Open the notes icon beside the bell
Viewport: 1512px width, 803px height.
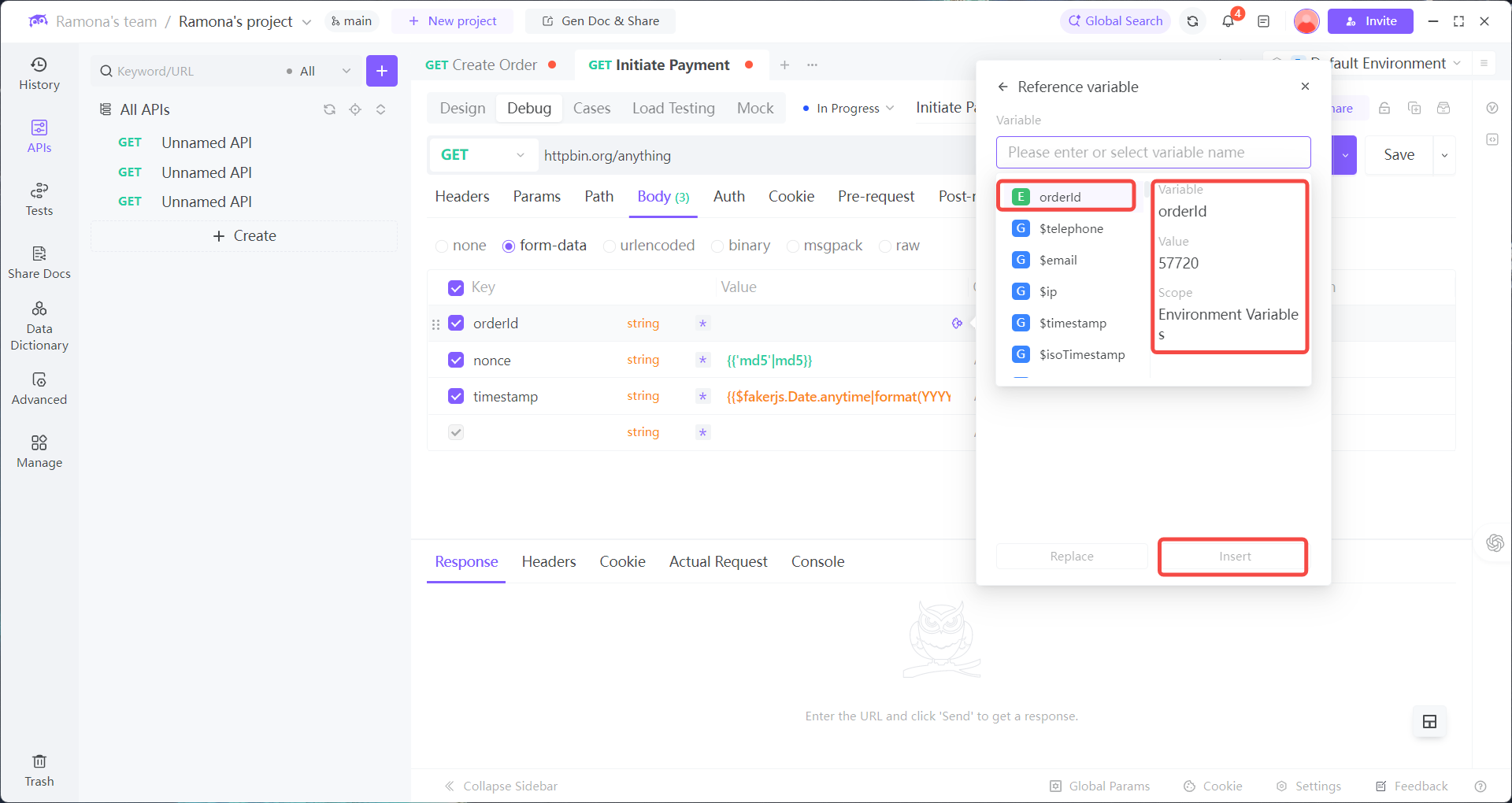click(x=1263, y=21)
